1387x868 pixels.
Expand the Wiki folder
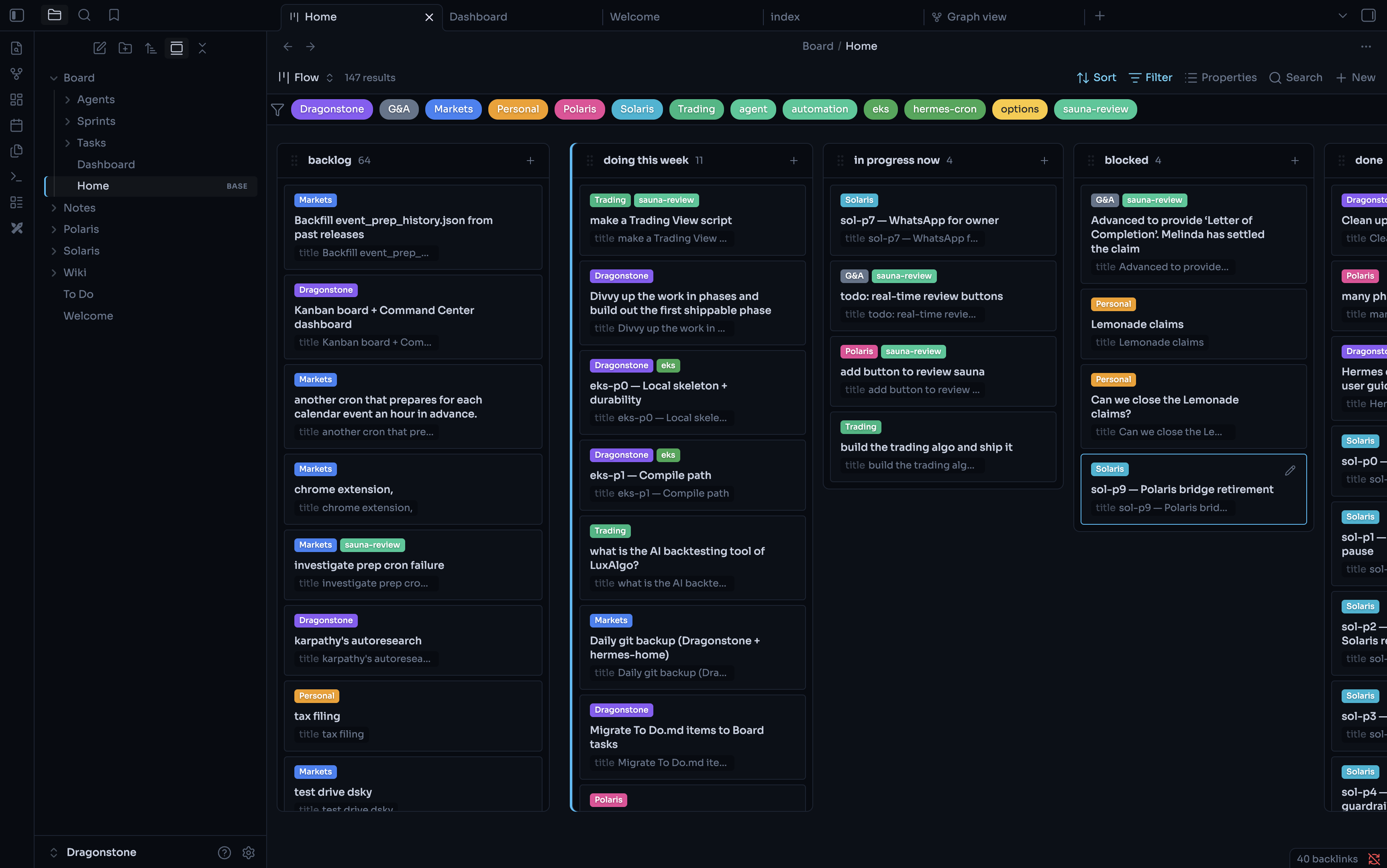[x=54, y=273]
